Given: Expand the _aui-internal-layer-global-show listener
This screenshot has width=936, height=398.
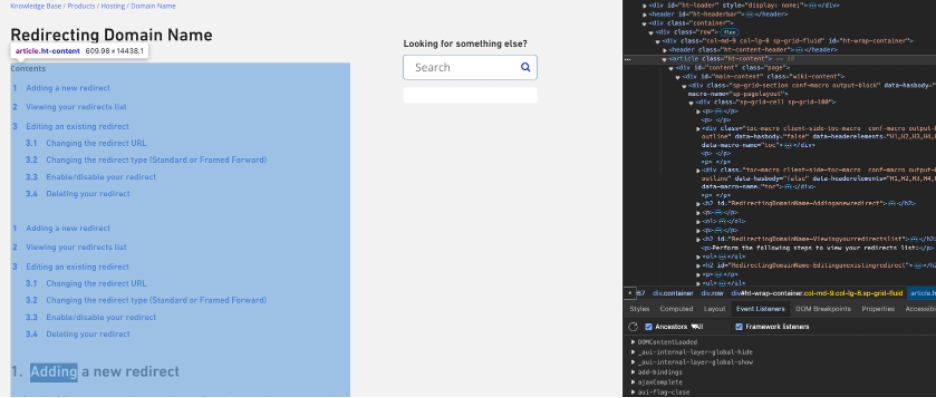Looking at the screenshot, I should [x=633, y=362].
